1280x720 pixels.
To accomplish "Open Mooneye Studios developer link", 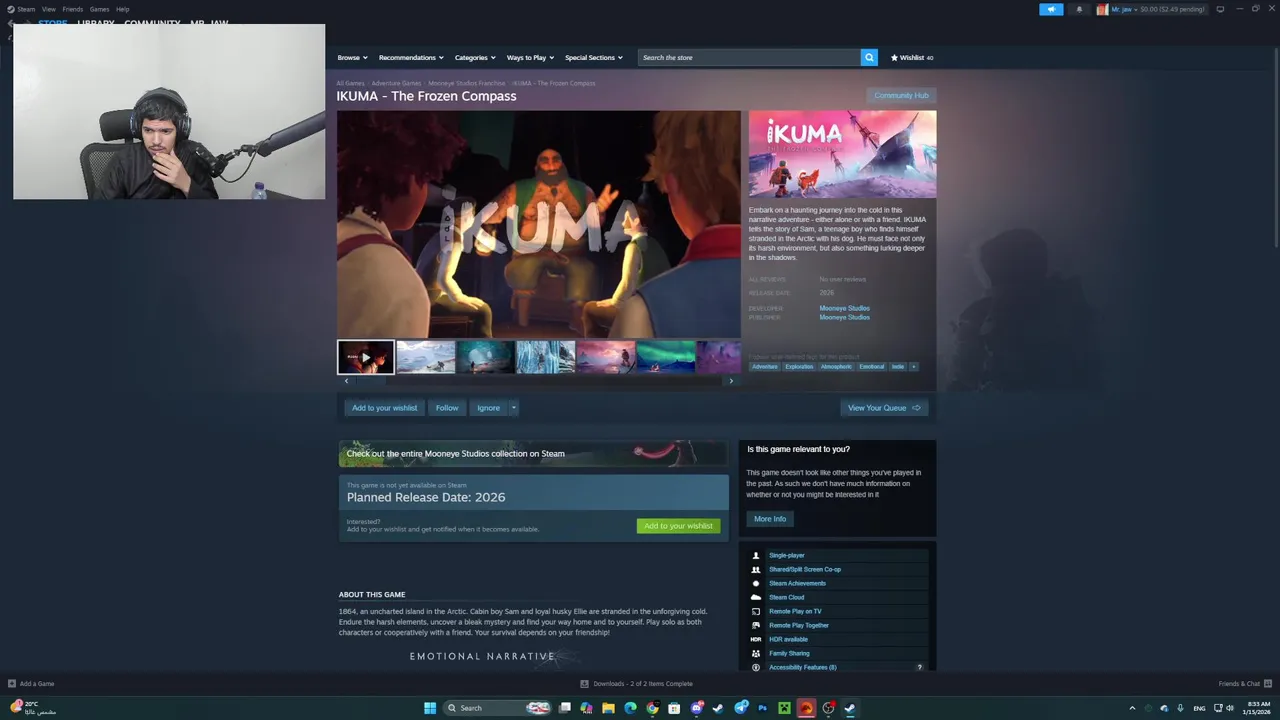I will coord(844,308).
